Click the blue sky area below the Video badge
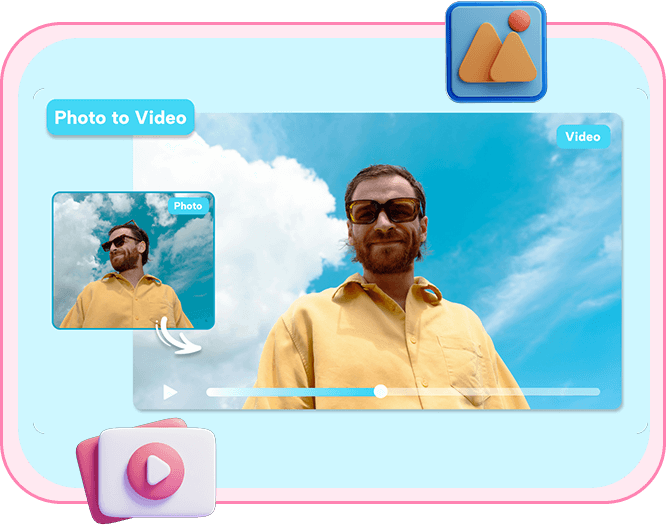 pyautogui.click(x=570, y=200)
